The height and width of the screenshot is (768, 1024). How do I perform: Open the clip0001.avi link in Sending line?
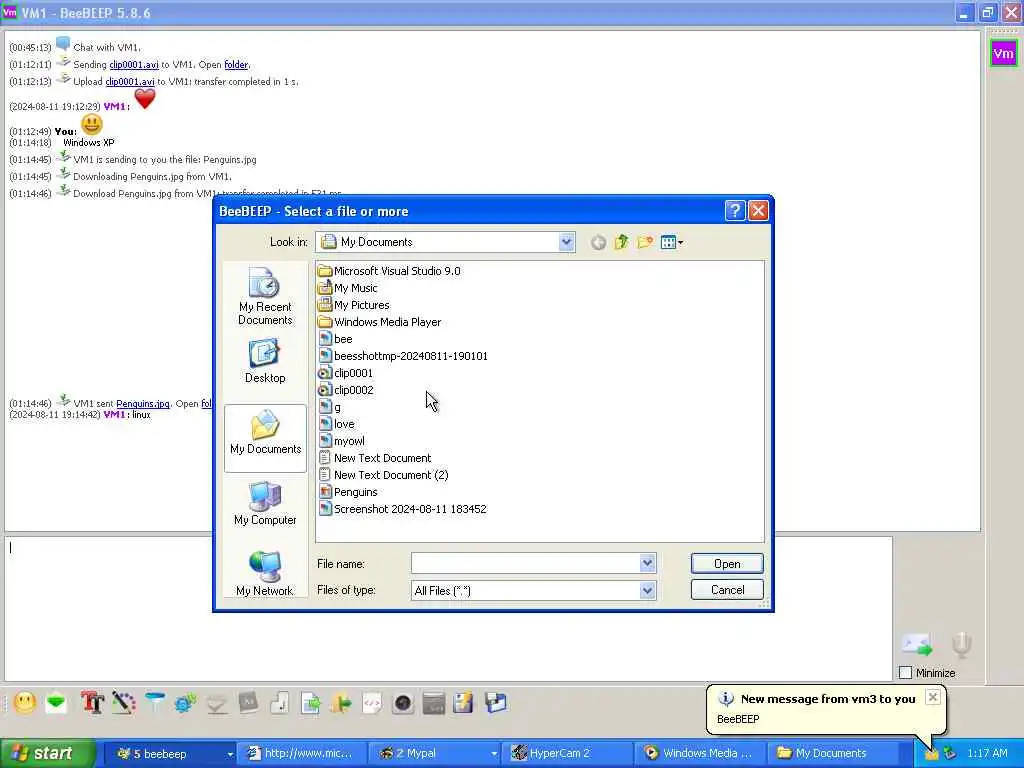(x=134, y=65)
